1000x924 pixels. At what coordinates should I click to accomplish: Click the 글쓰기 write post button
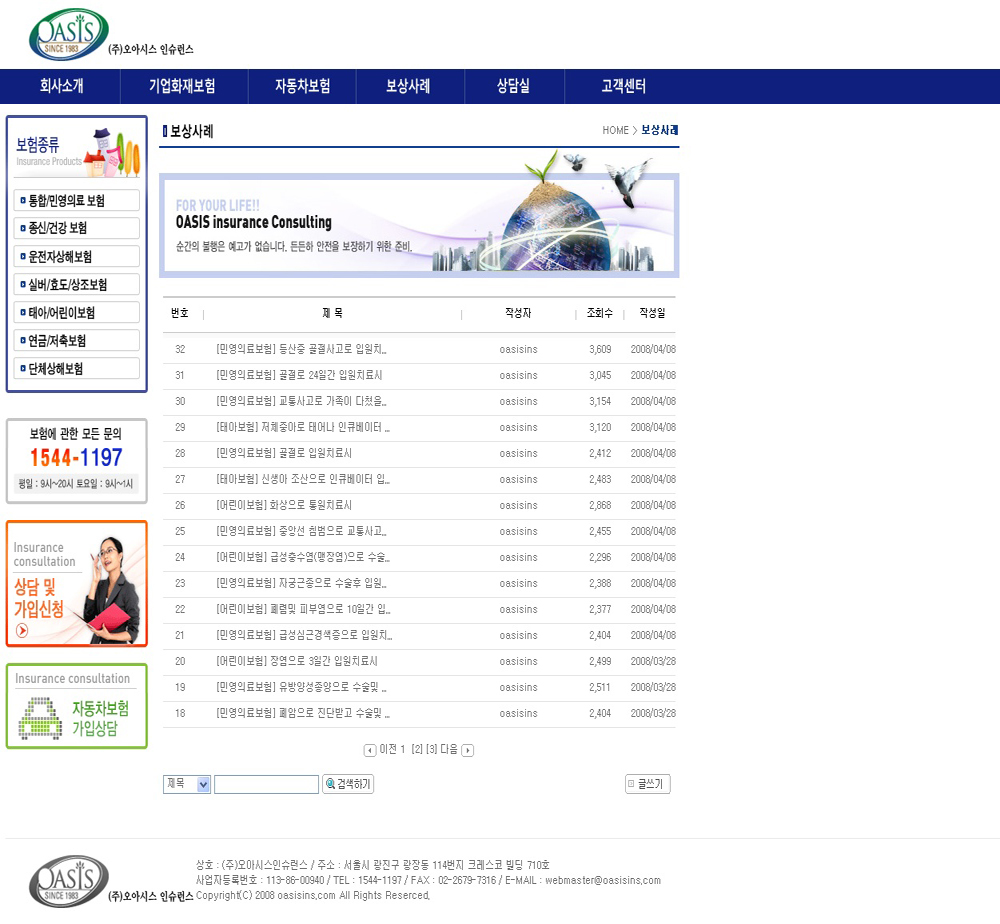(x=647, y=784)
